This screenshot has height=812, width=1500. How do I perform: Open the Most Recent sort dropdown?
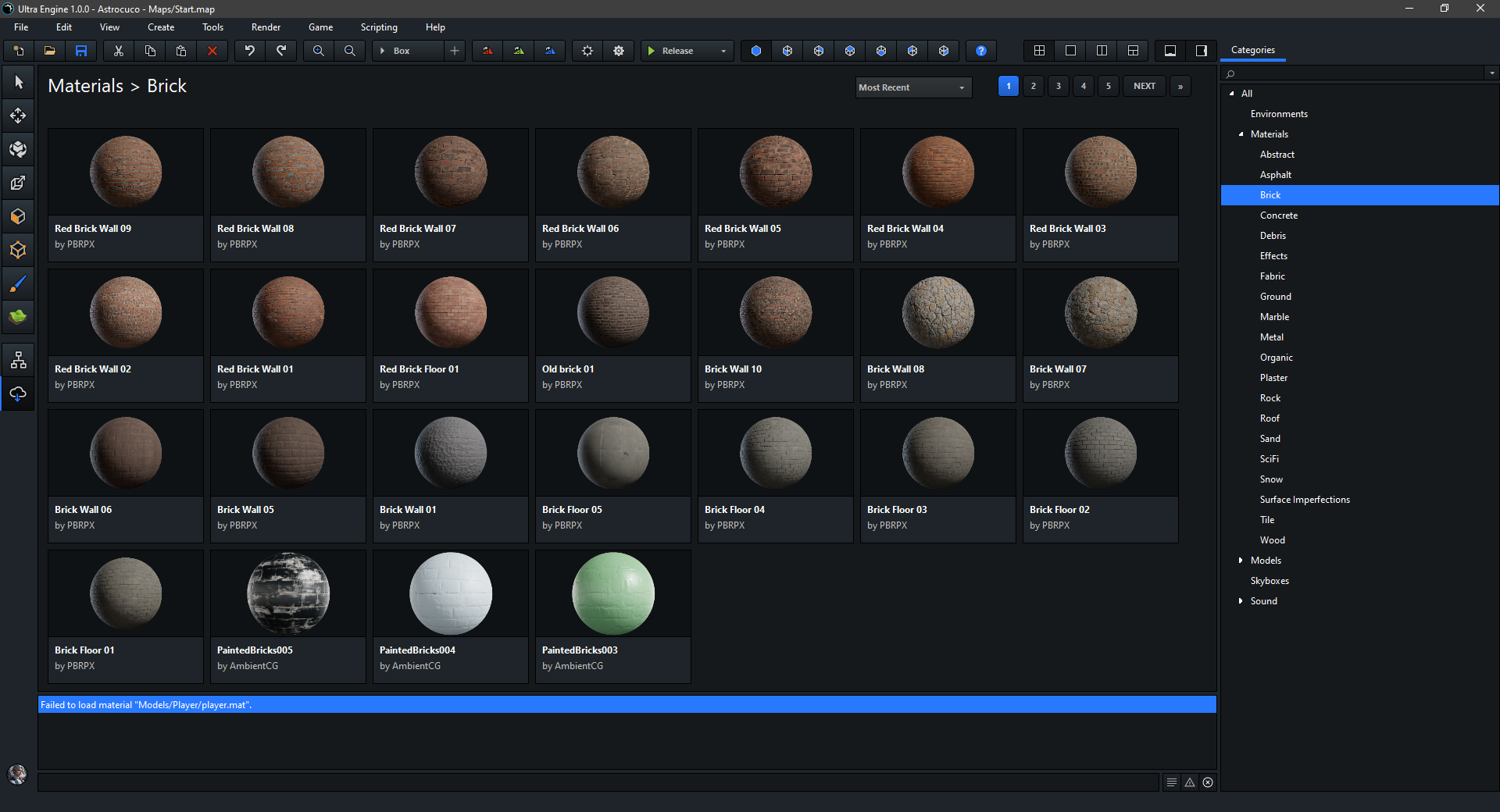tap(913, 87)
